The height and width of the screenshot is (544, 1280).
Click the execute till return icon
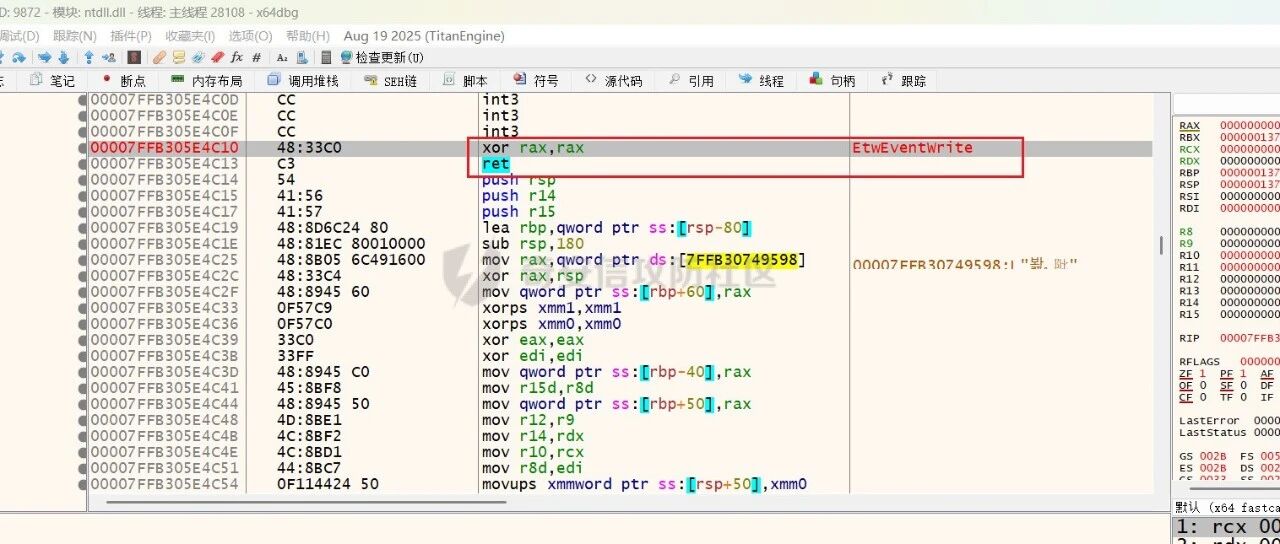pyautogui.click(x=89, y=57)
